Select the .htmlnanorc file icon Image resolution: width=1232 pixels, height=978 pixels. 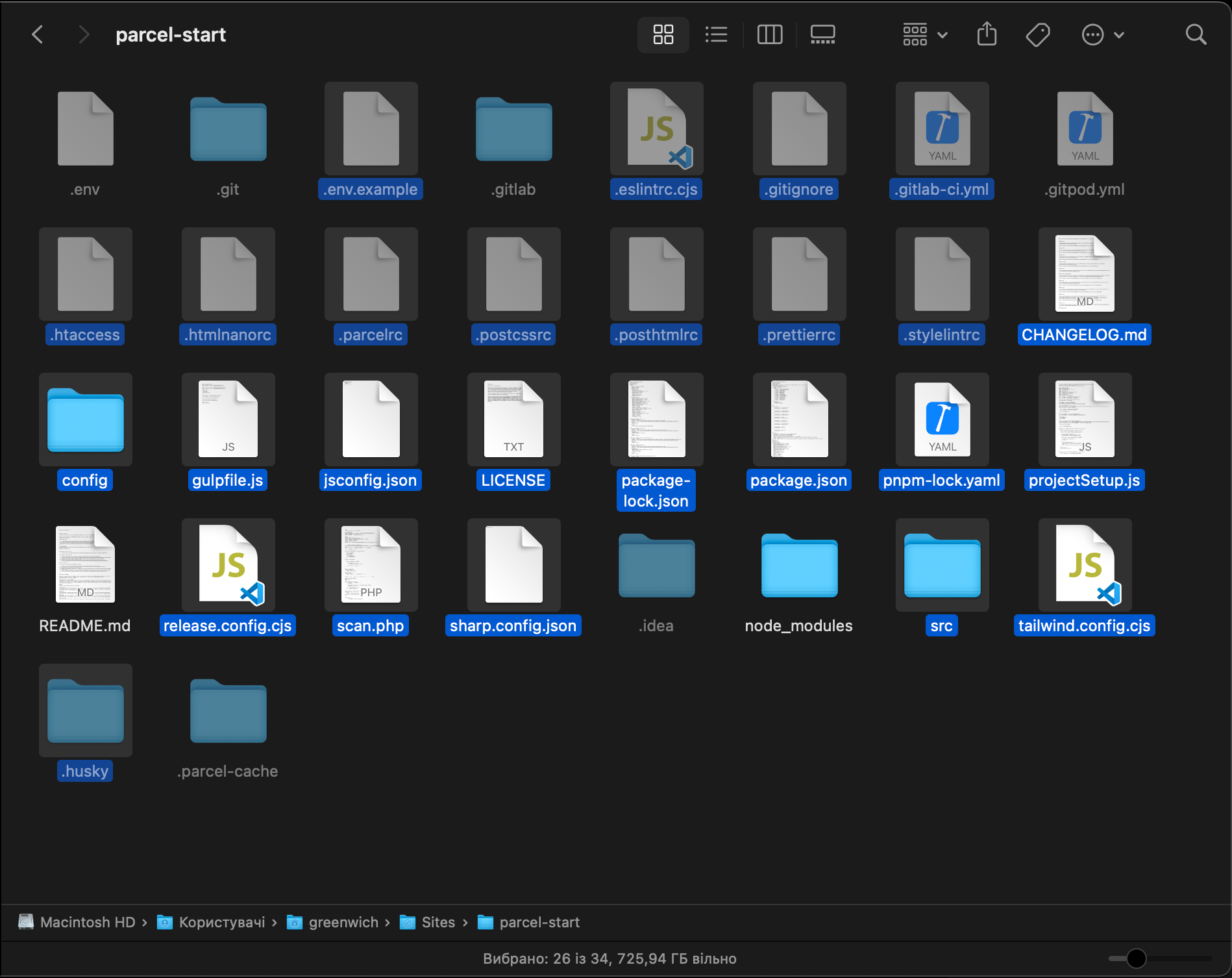228,274
